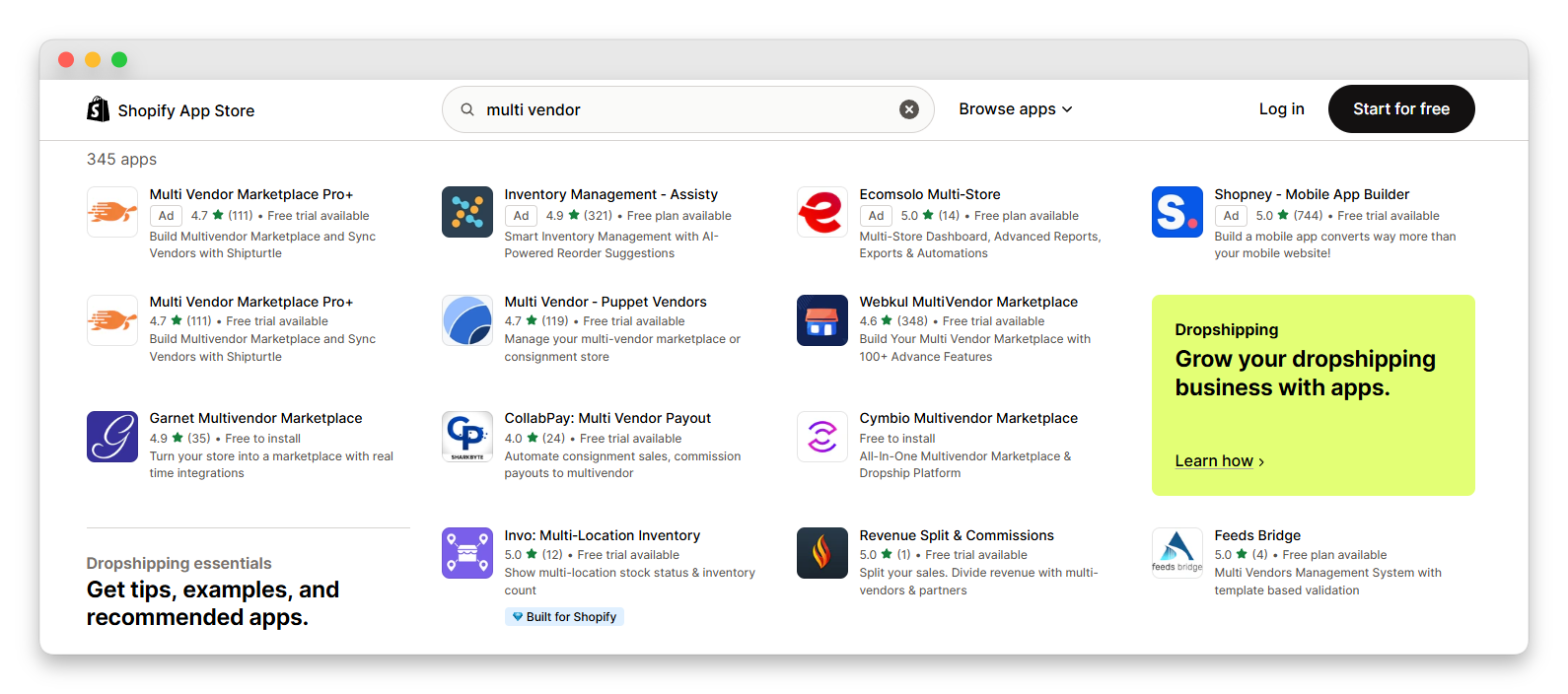Open Multi Vendor - Puppet Vendors title
The width and height of the screenshot is (1568, 694).
(x=606, y=302)
